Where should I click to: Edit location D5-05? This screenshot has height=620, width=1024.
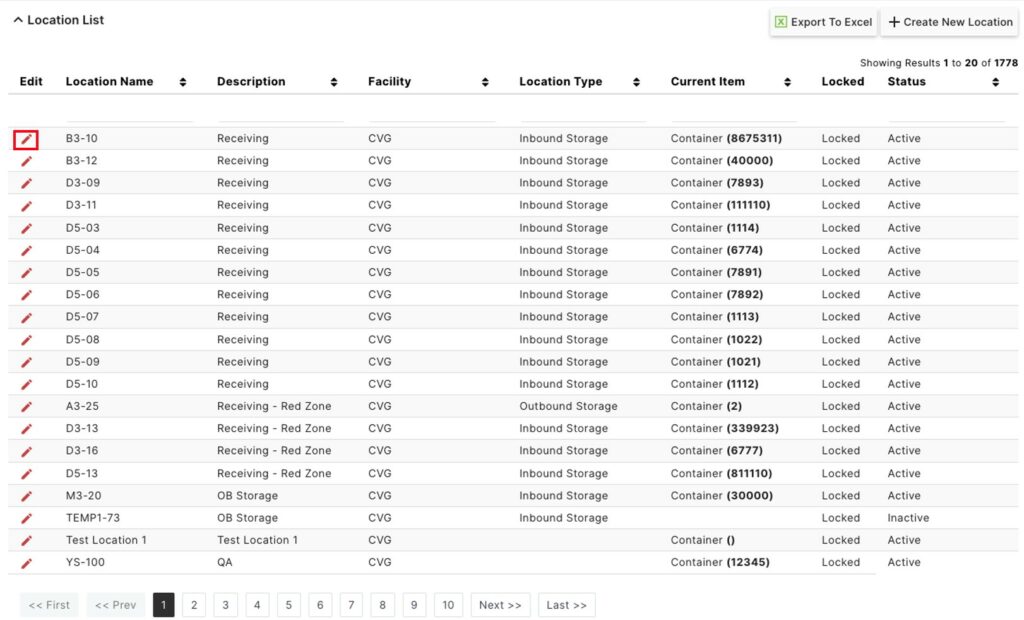[26, 272]
